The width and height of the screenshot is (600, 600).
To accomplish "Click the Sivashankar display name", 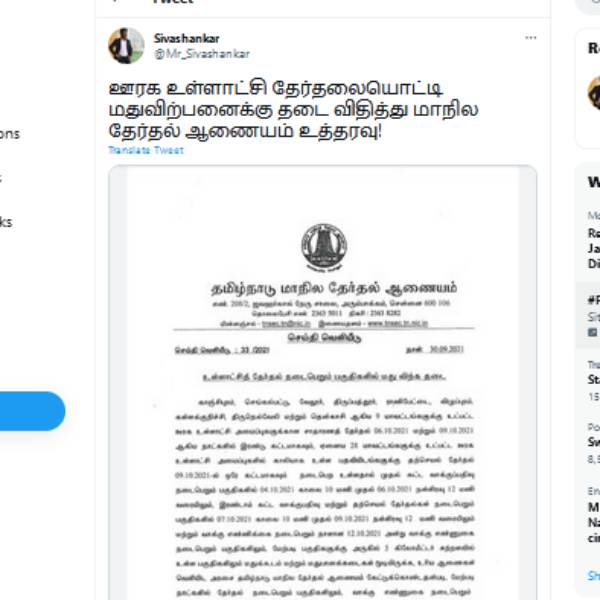I will point(186,38).
